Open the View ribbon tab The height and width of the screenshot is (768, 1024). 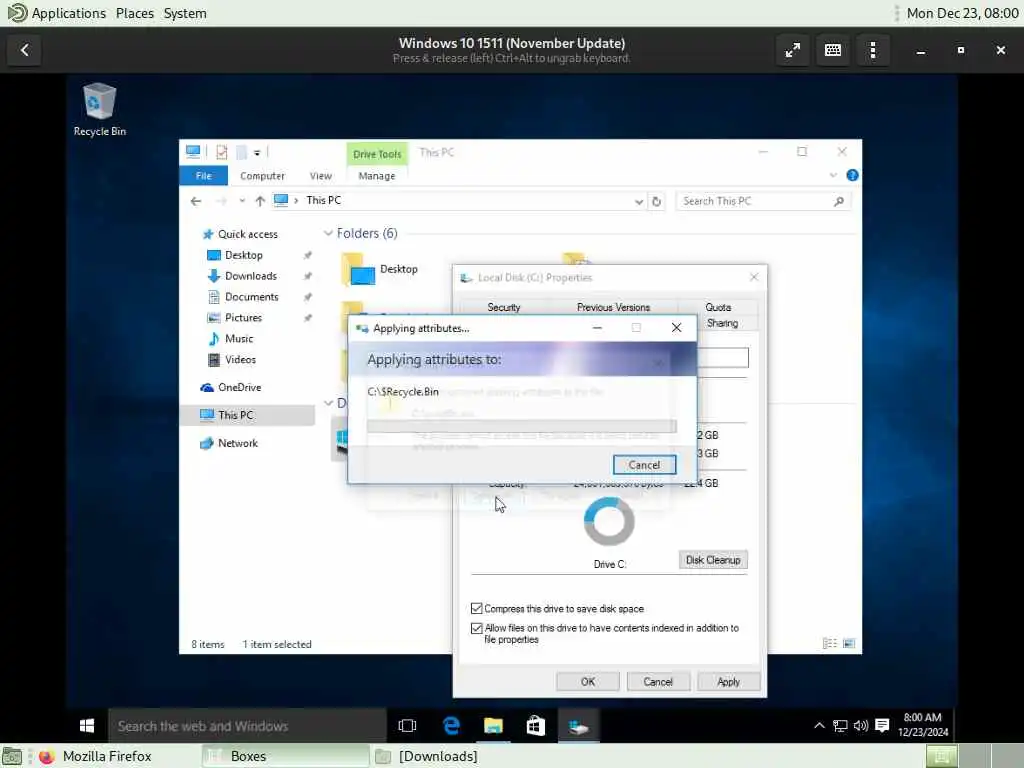click(321, 176)
